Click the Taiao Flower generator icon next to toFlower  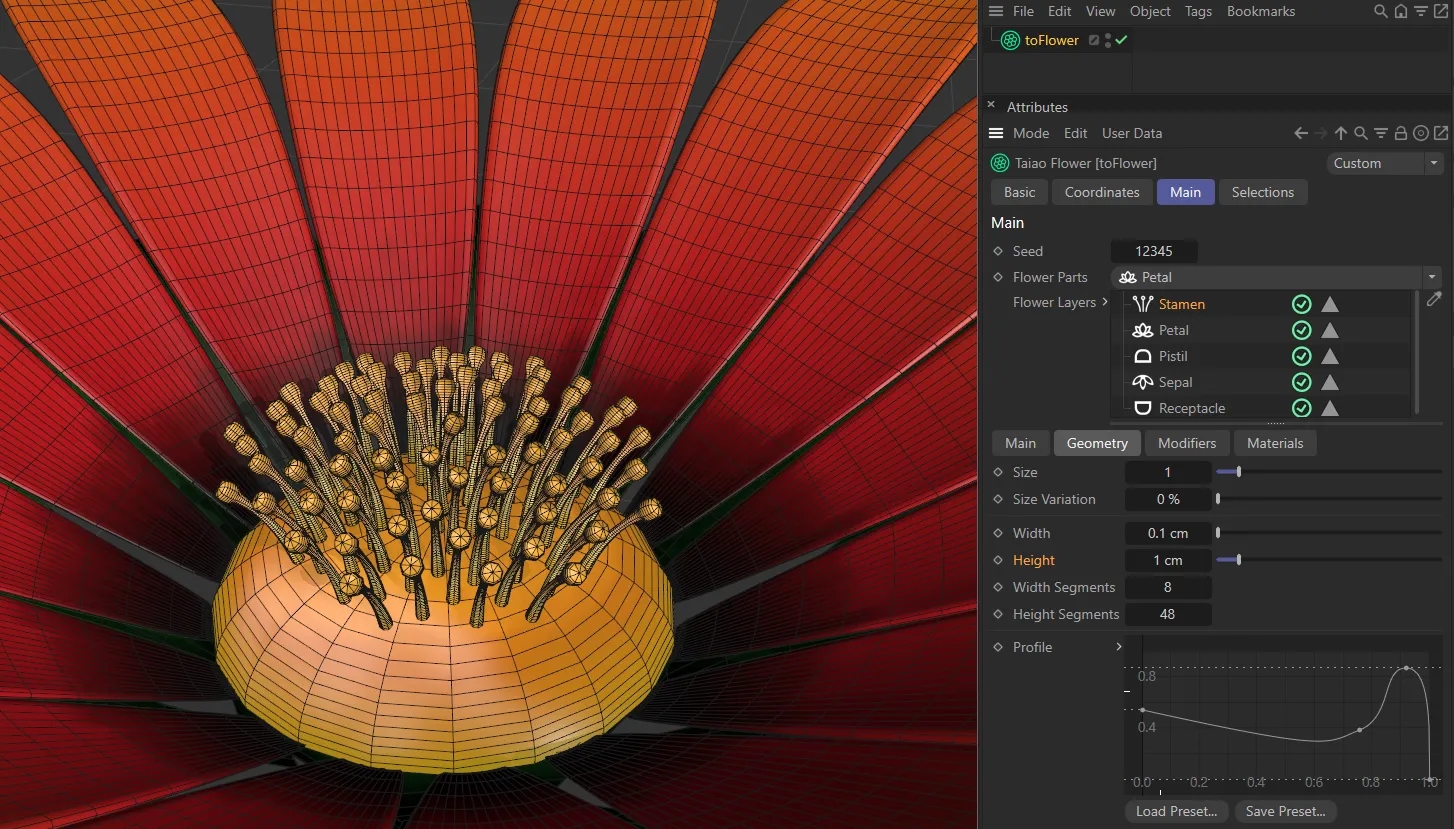click(x=1010, y=40)
